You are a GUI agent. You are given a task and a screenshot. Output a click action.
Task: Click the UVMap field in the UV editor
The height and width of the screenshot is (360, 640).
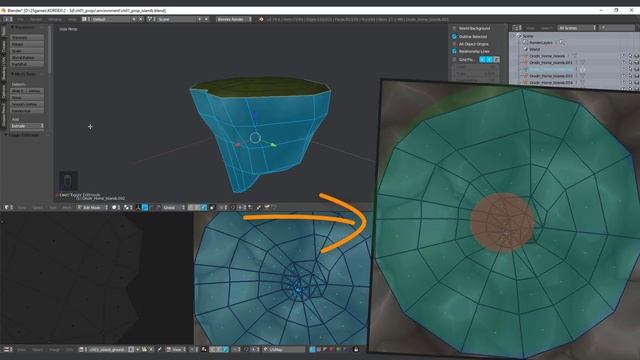tap(284, 349)
